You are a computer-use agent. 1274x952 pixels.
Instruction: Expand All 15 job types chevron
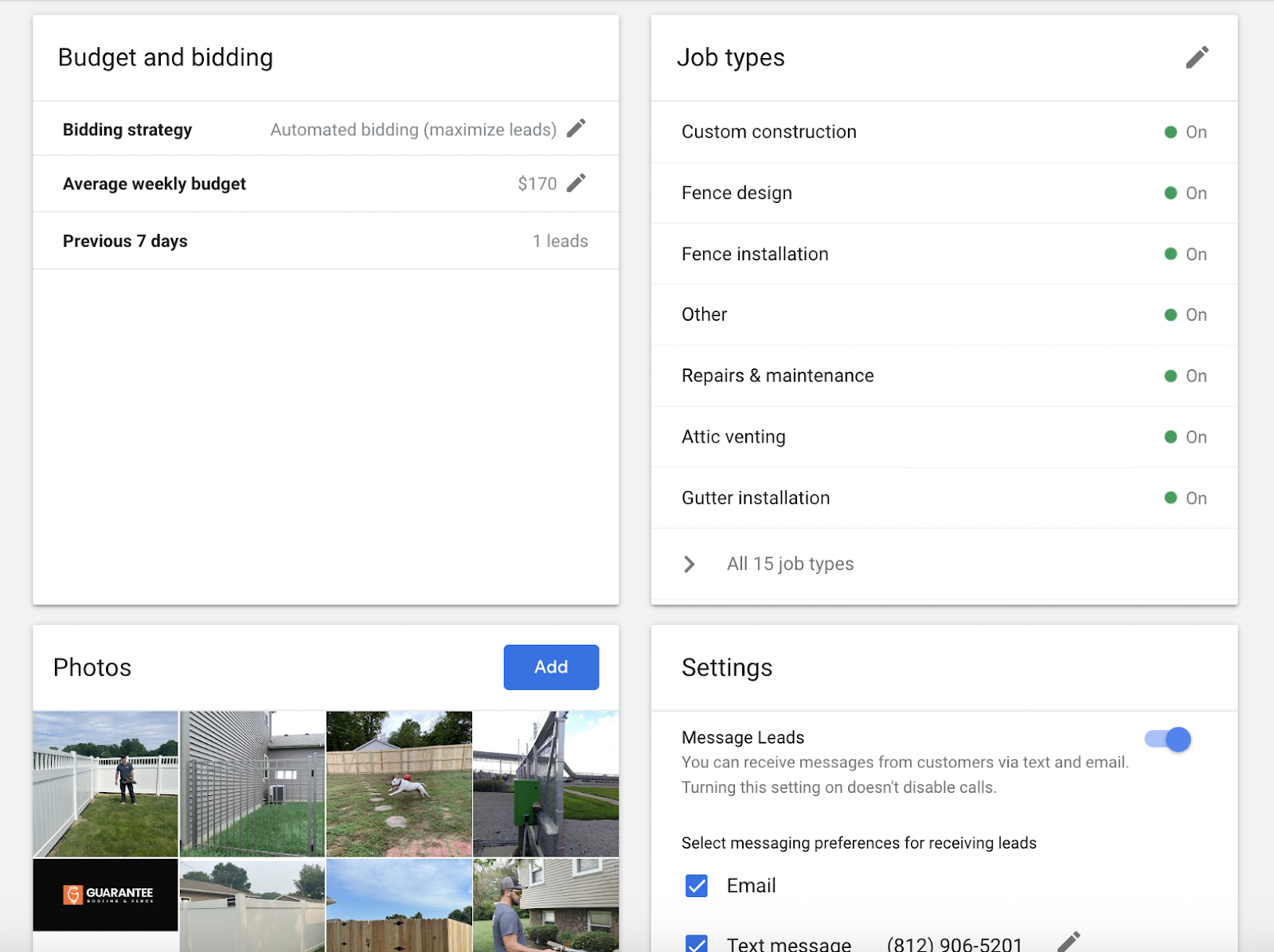[x=690, y=564]
